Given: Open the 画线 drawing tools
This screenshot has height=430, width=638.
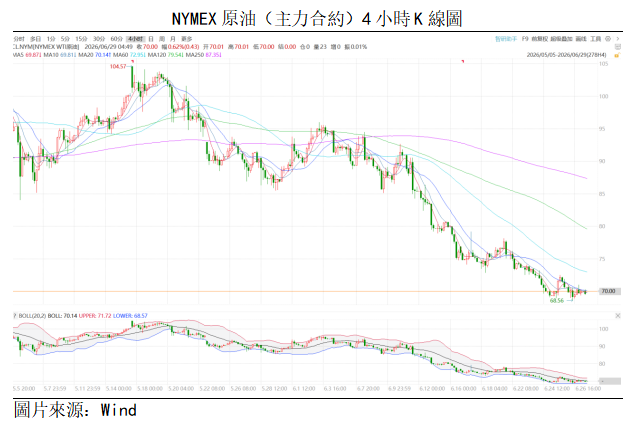Looking at the screenshot, I should (x=581, y=39).
